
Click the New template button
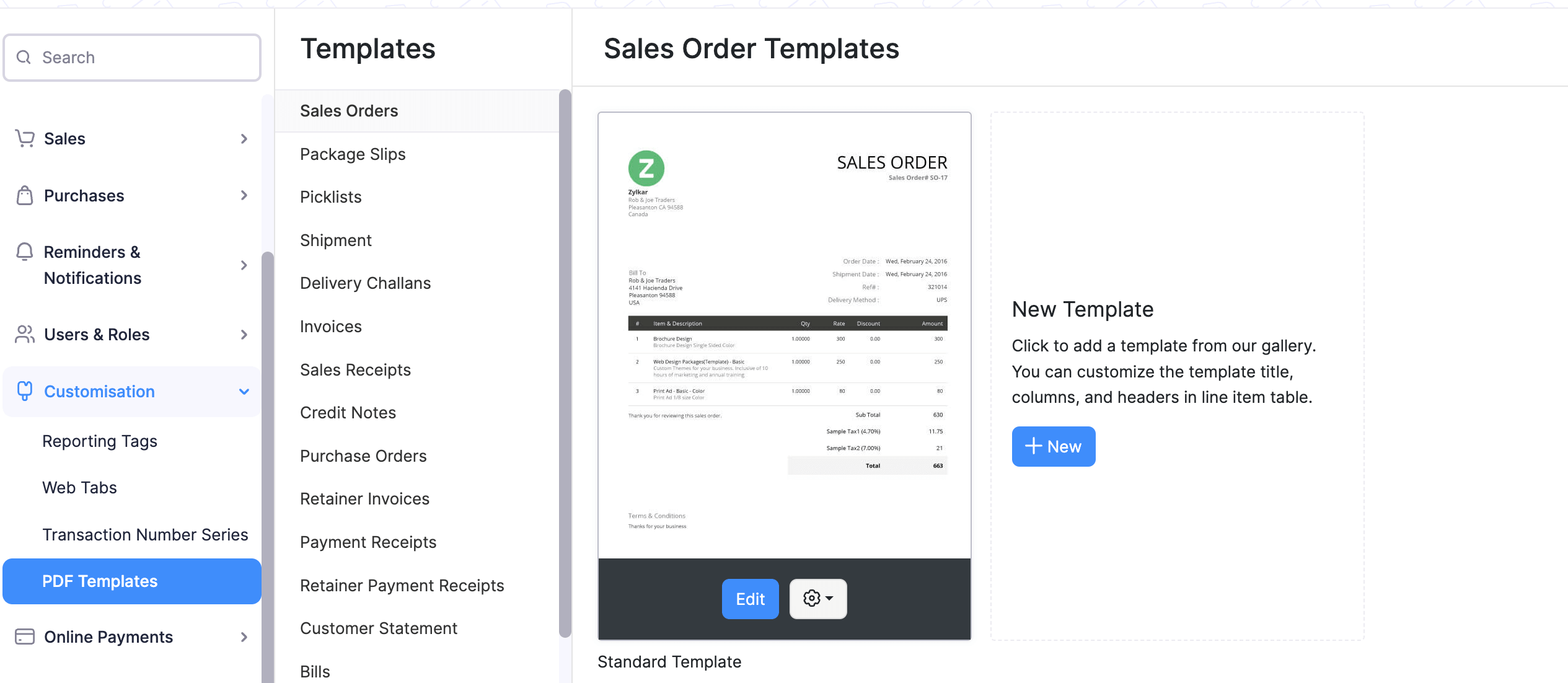1053,447
